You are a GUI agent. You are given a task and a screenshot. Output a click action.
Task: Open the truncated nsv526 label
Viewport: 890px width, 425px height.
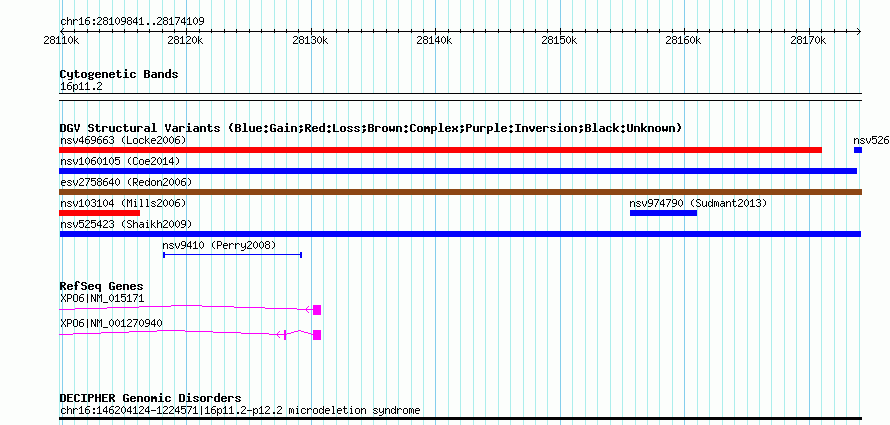(x=871, y=140)
